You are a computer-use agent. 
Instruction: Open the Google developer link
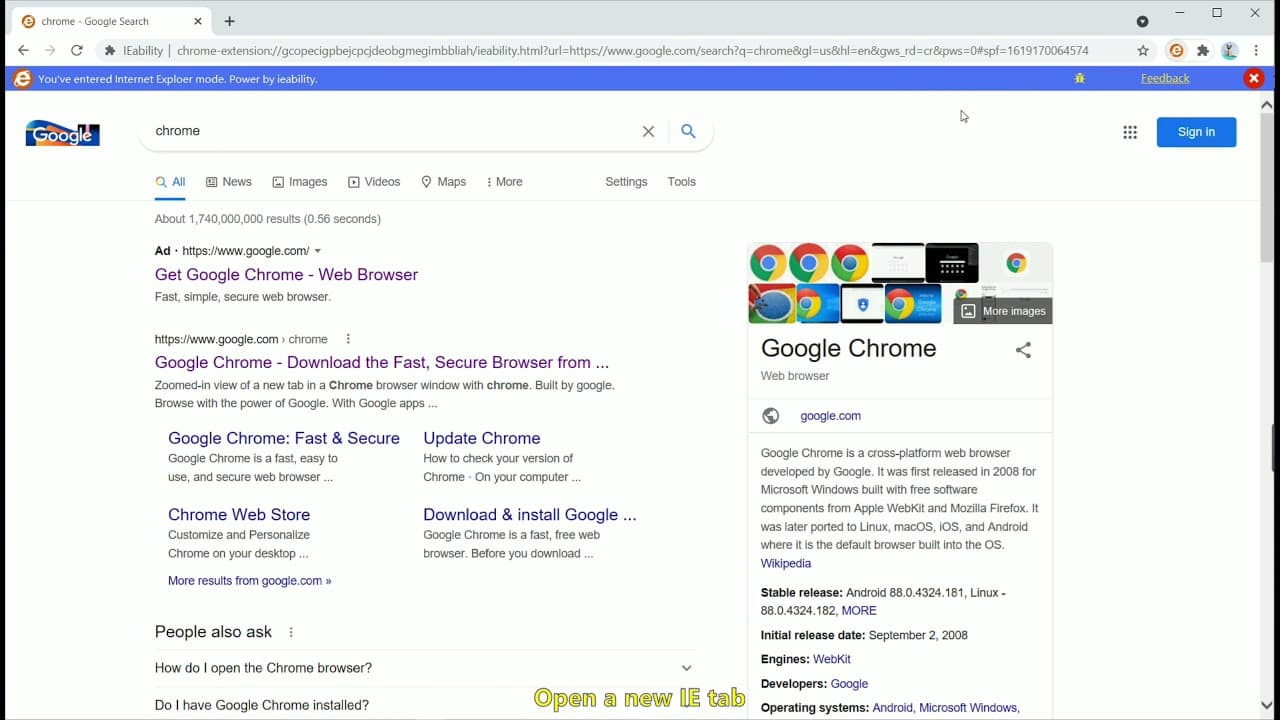[x=849, y=684]
